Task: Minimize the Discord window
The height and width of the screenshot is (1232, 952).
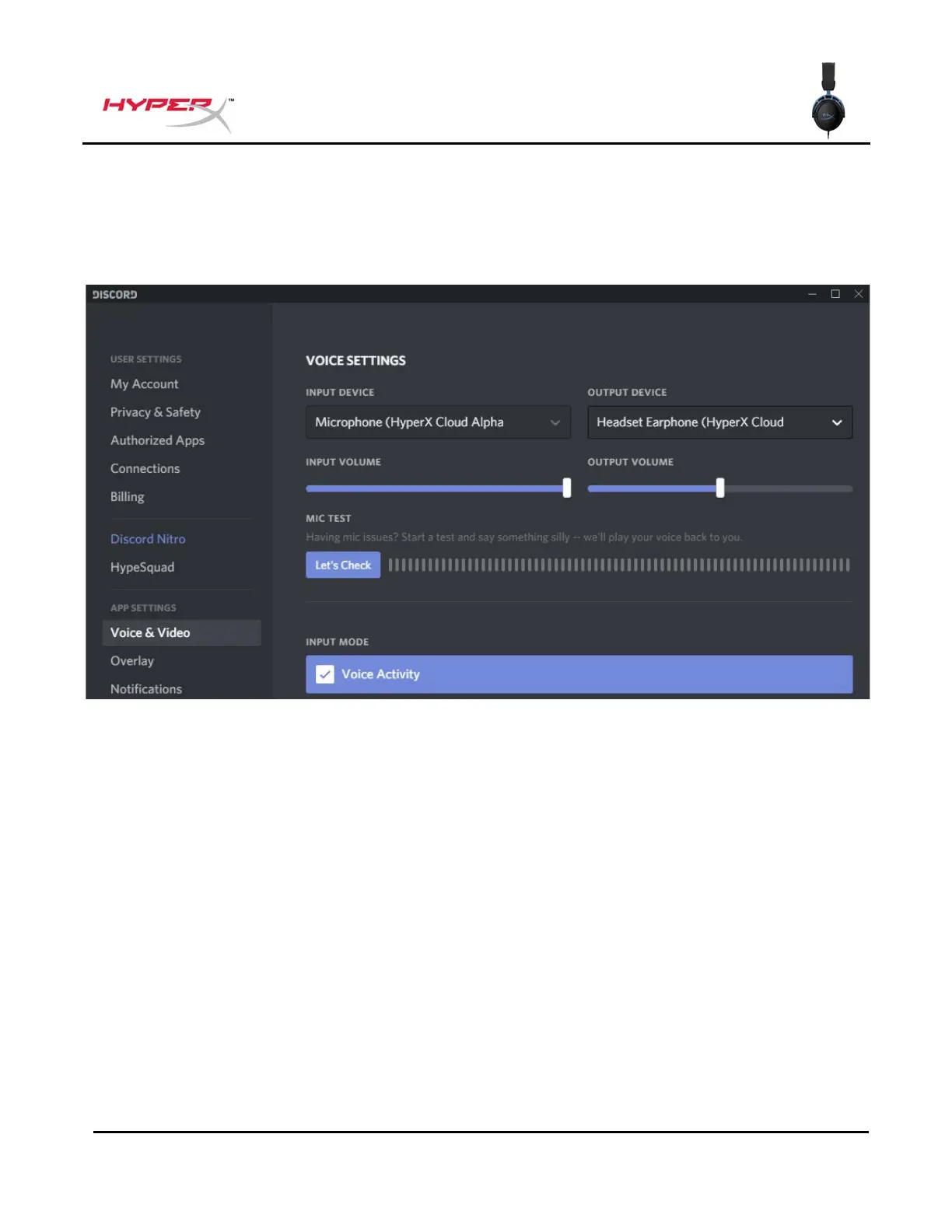Action: point(812,294)
